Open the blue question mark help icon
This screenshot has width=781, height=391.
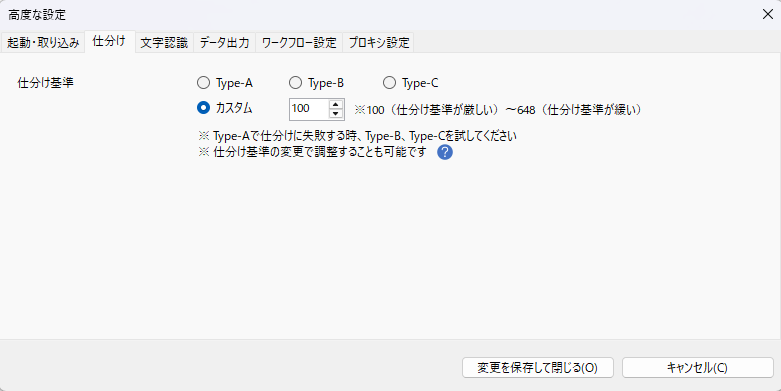click(445, 152)
